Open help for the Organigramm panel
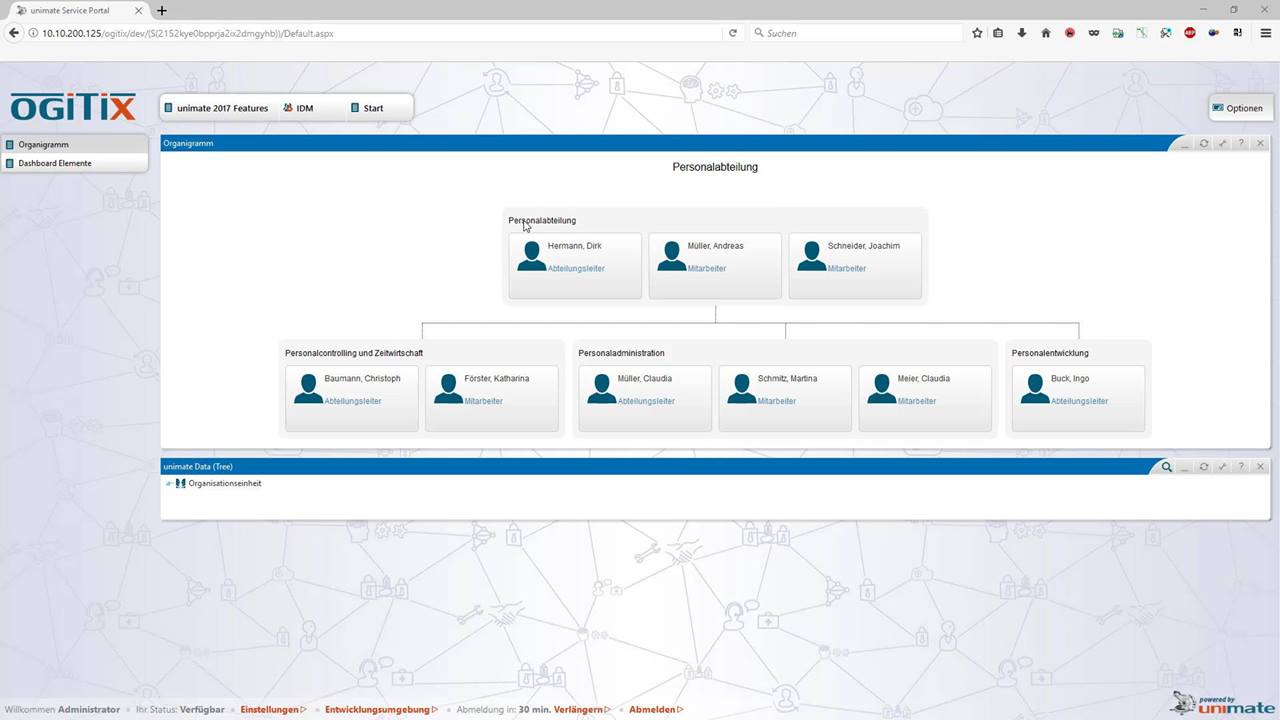This screenshot has height=720, width=1280. click(x=1241, y=143)
